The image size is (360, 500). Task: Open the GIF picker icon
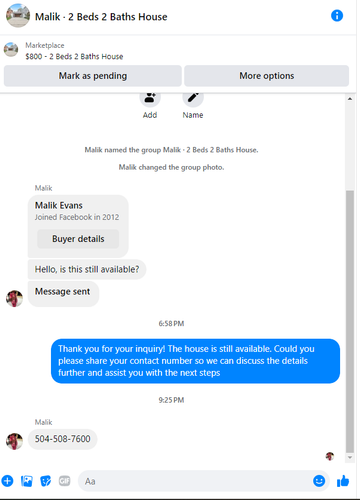65,481
